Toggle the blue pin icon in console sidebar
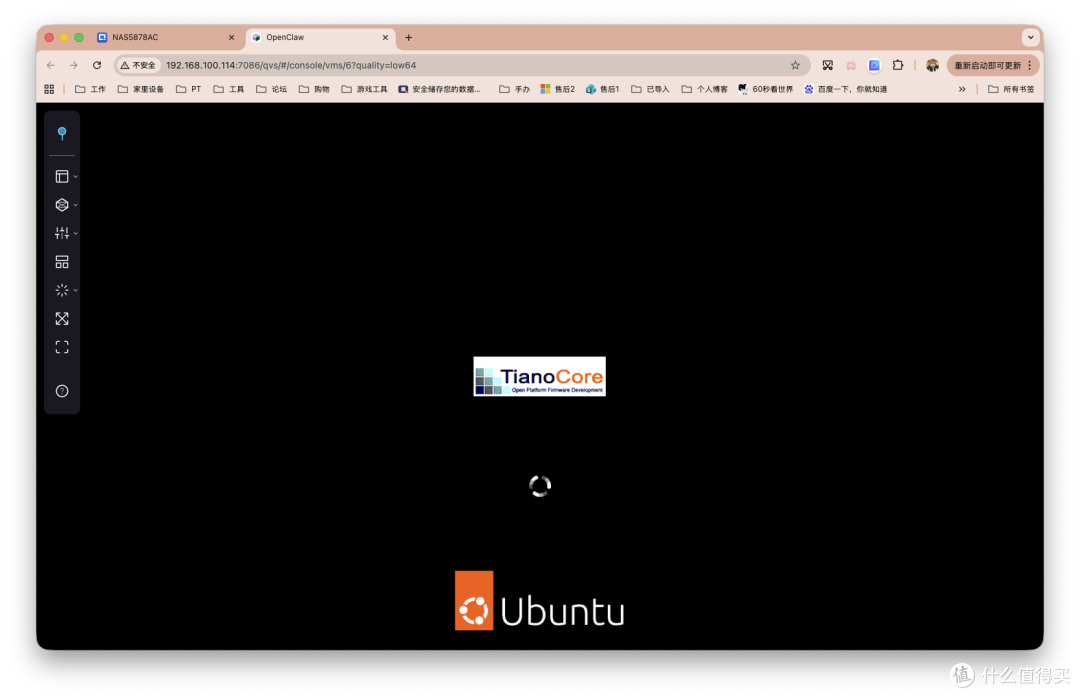Screen dimensions: 1080x698 point(62,133)
